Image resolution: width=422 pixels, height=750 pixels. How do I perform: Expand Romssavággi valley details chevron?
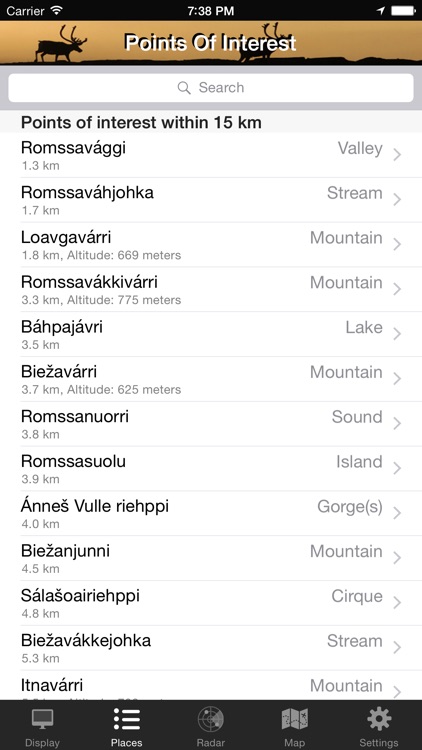click(x=397, y=155)
